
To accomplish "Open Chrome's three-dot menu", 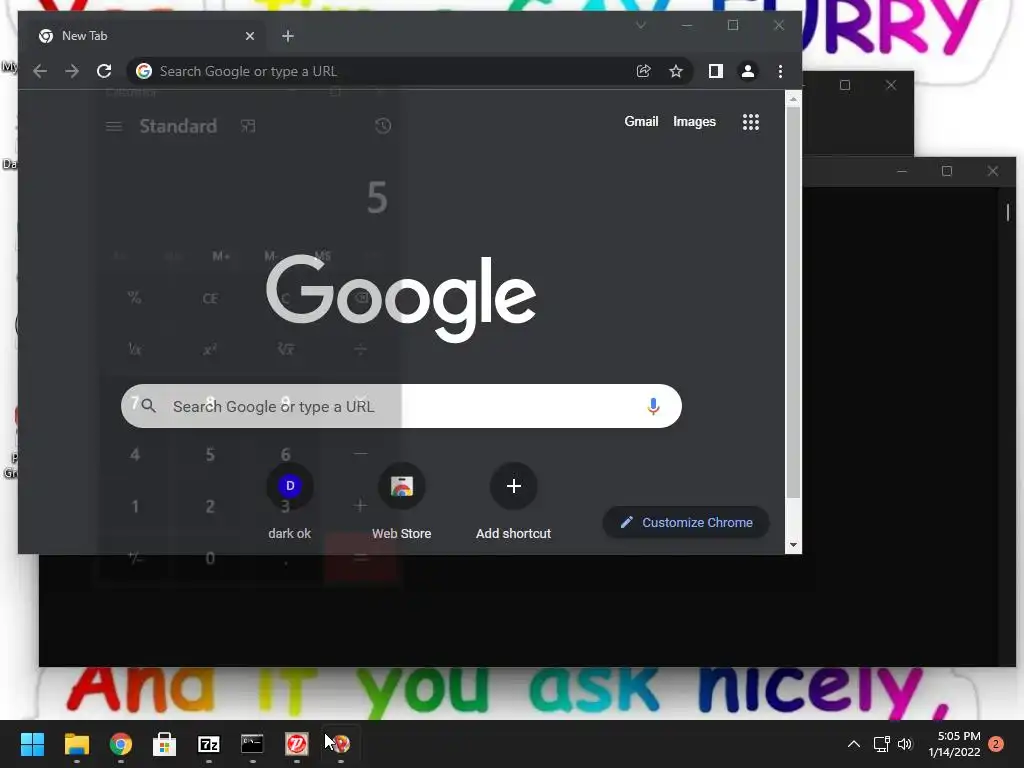I will (780, 71).
